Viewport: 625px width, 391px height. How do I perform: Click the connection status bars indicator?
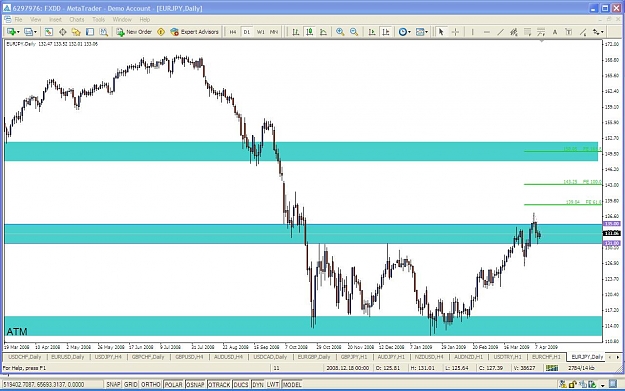[x=552, y=368]
